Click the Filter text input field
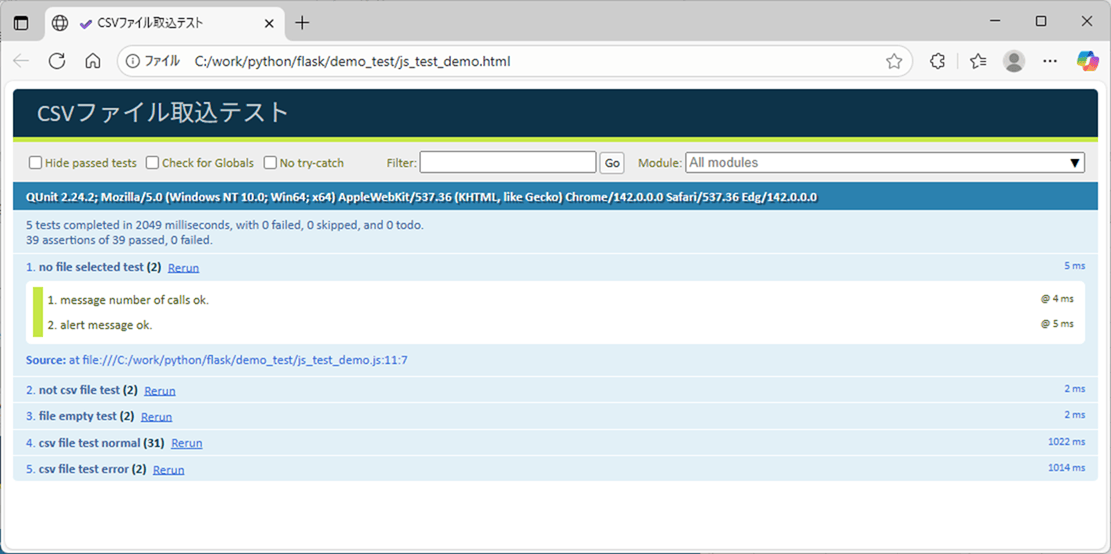This screenshot has height=554, width=1111. tap(508, 163)
